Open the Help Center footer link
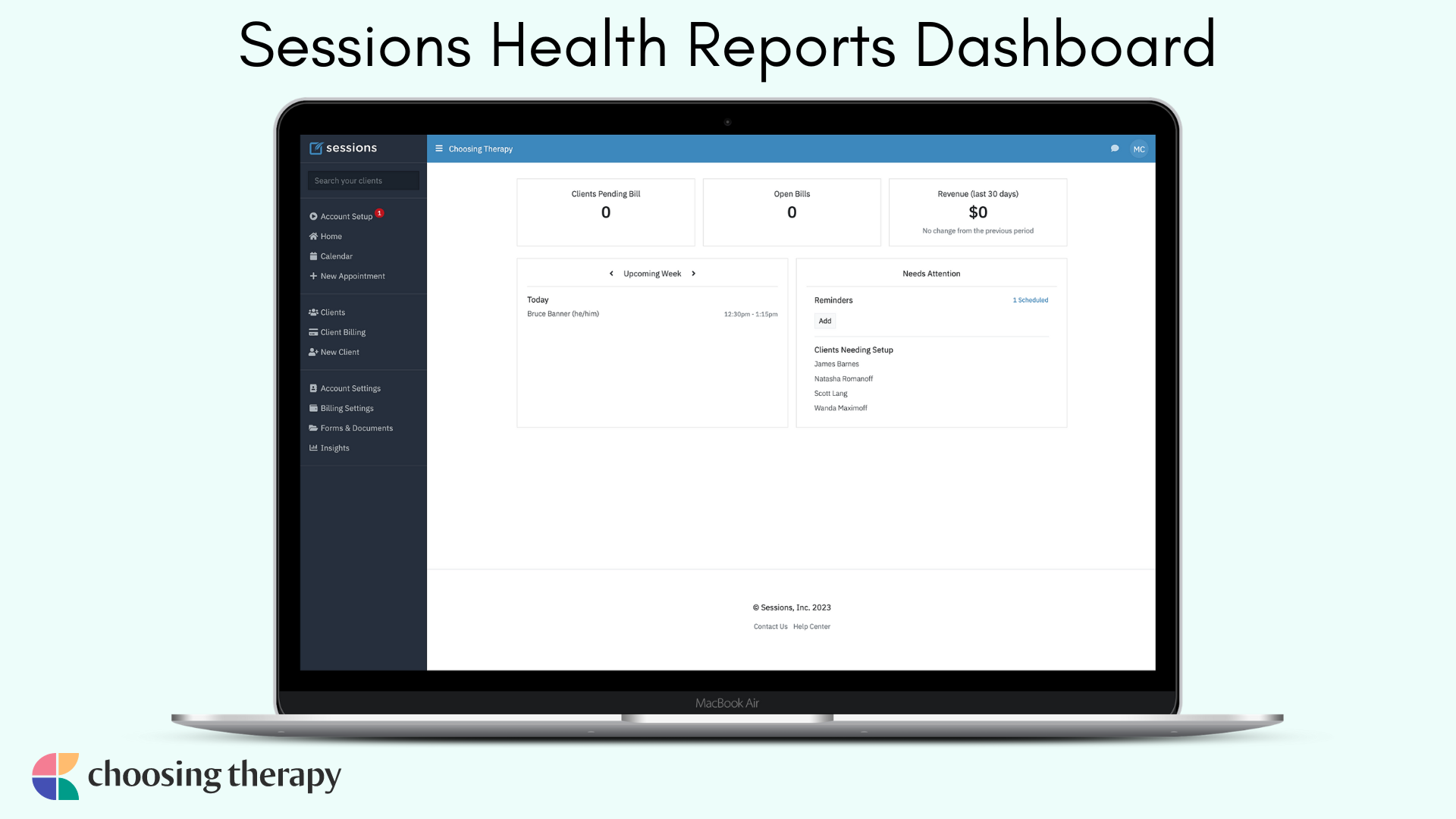 point(811,626)
